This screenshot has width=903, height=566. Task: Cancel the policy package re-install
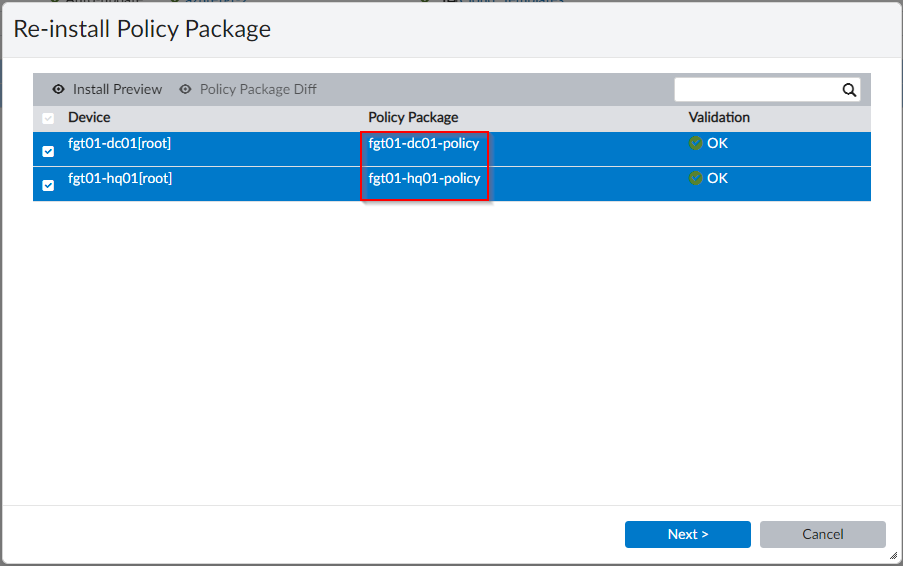[822, 534]
